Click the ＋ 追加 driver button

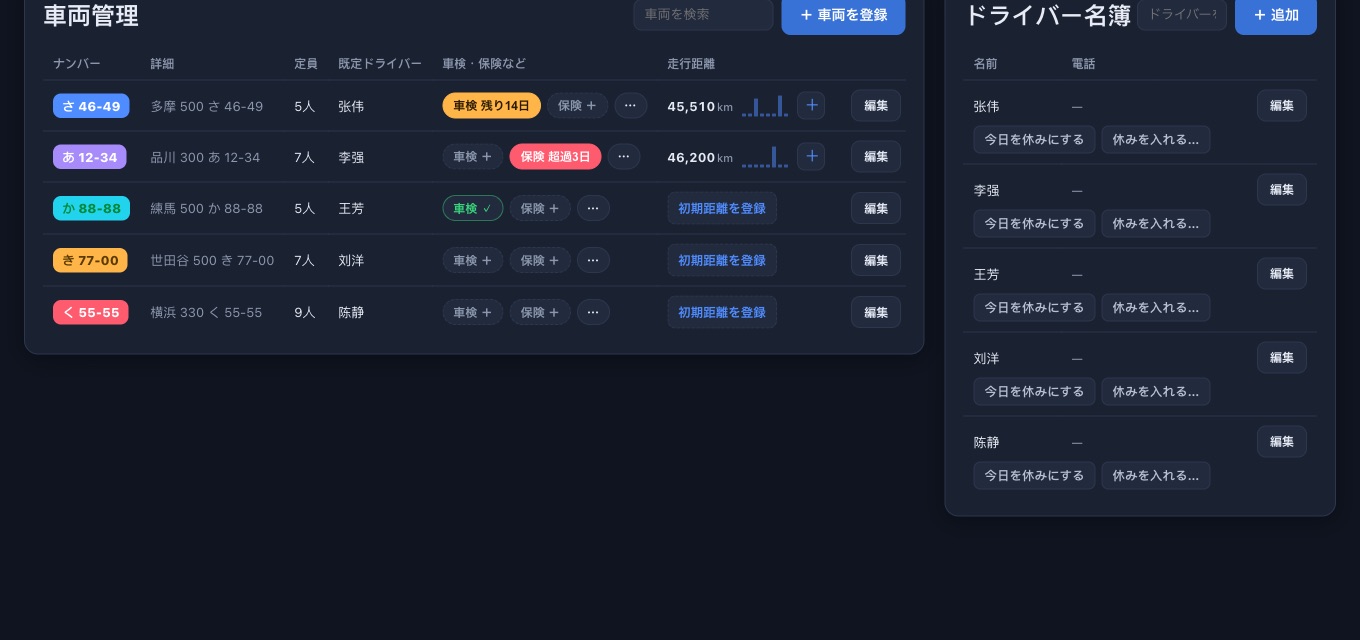1276,15
